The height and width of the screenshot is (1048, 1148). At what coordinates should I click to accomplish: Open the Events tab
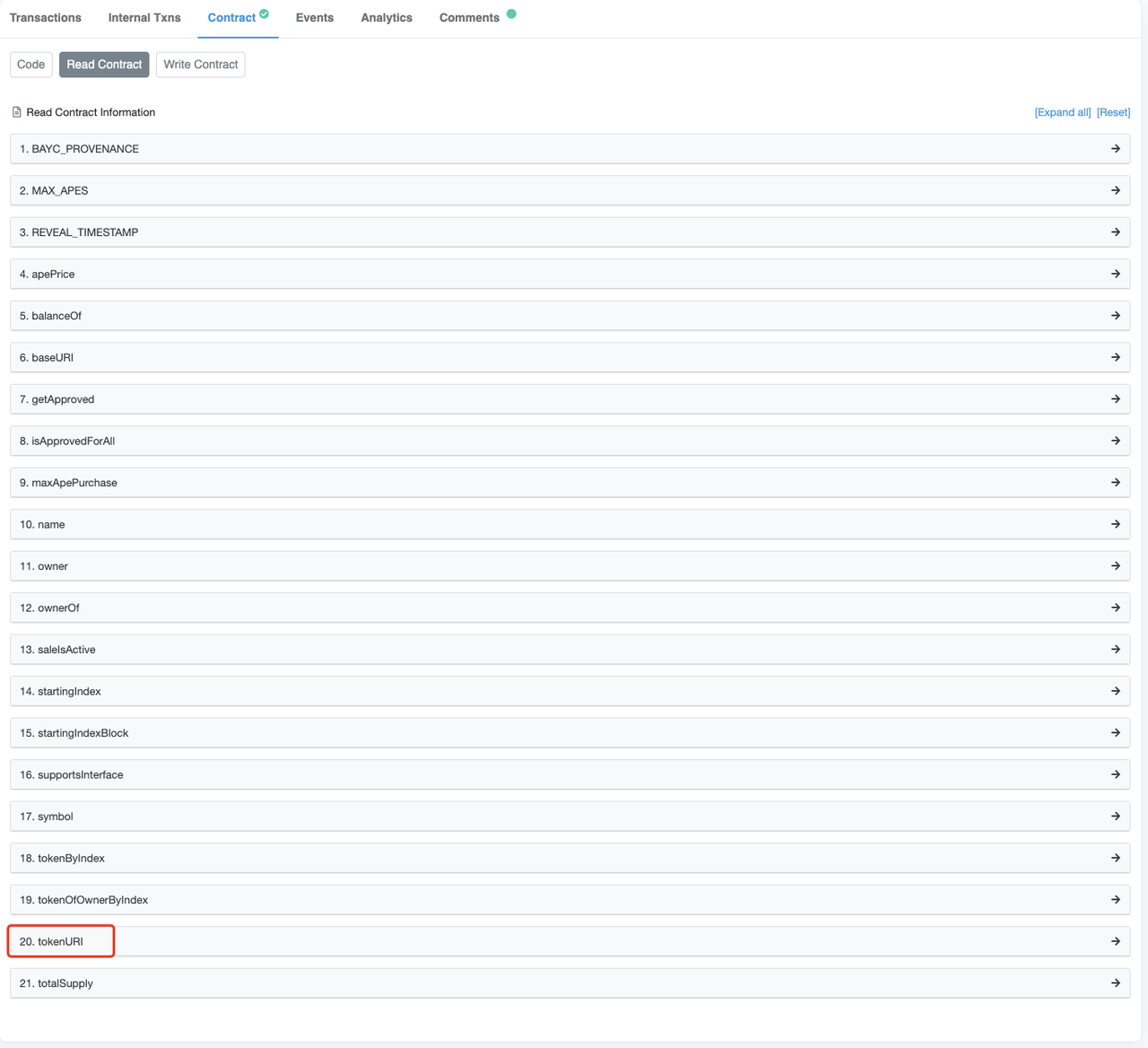pos(315,18)
